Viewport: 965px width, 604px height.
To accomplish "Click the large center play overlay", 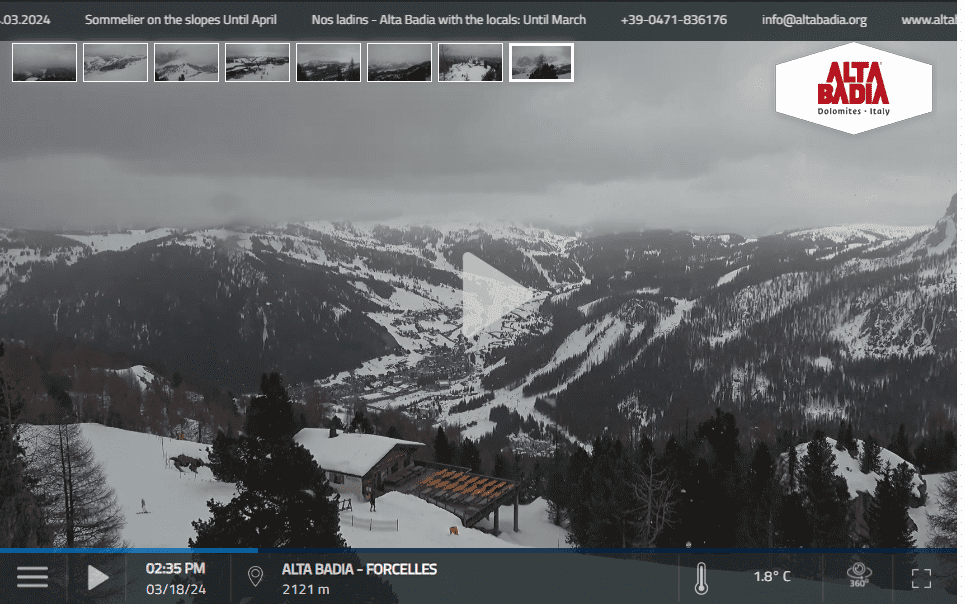I will pyautogui.click(x=497, y=295).
